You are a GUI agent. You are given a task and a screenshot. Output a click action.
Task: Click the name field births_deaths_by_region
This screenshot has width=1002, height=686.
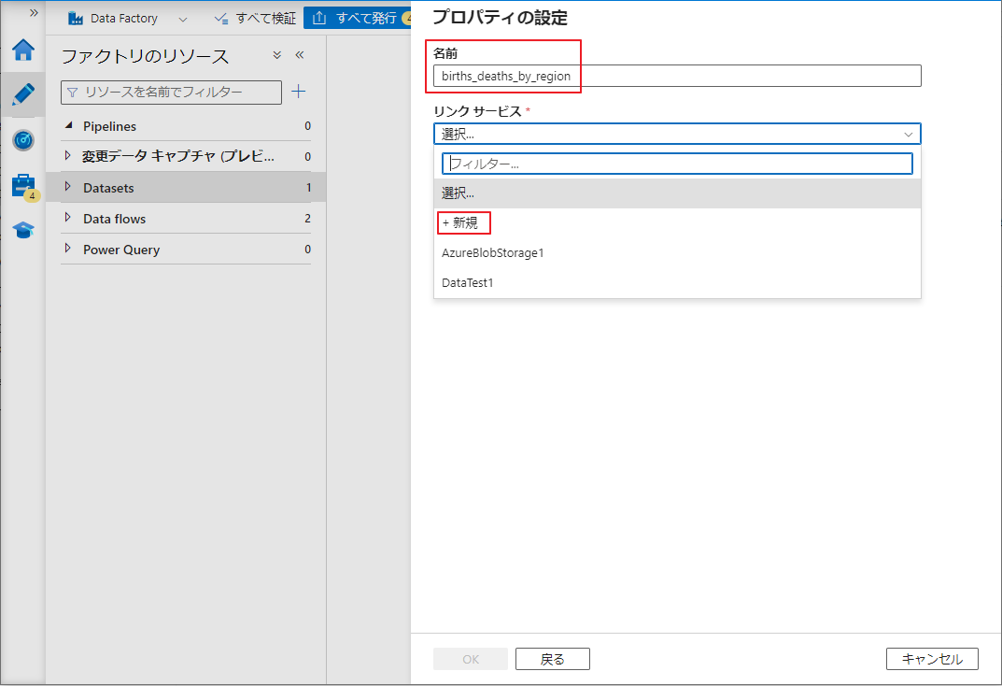click(677, 76)
